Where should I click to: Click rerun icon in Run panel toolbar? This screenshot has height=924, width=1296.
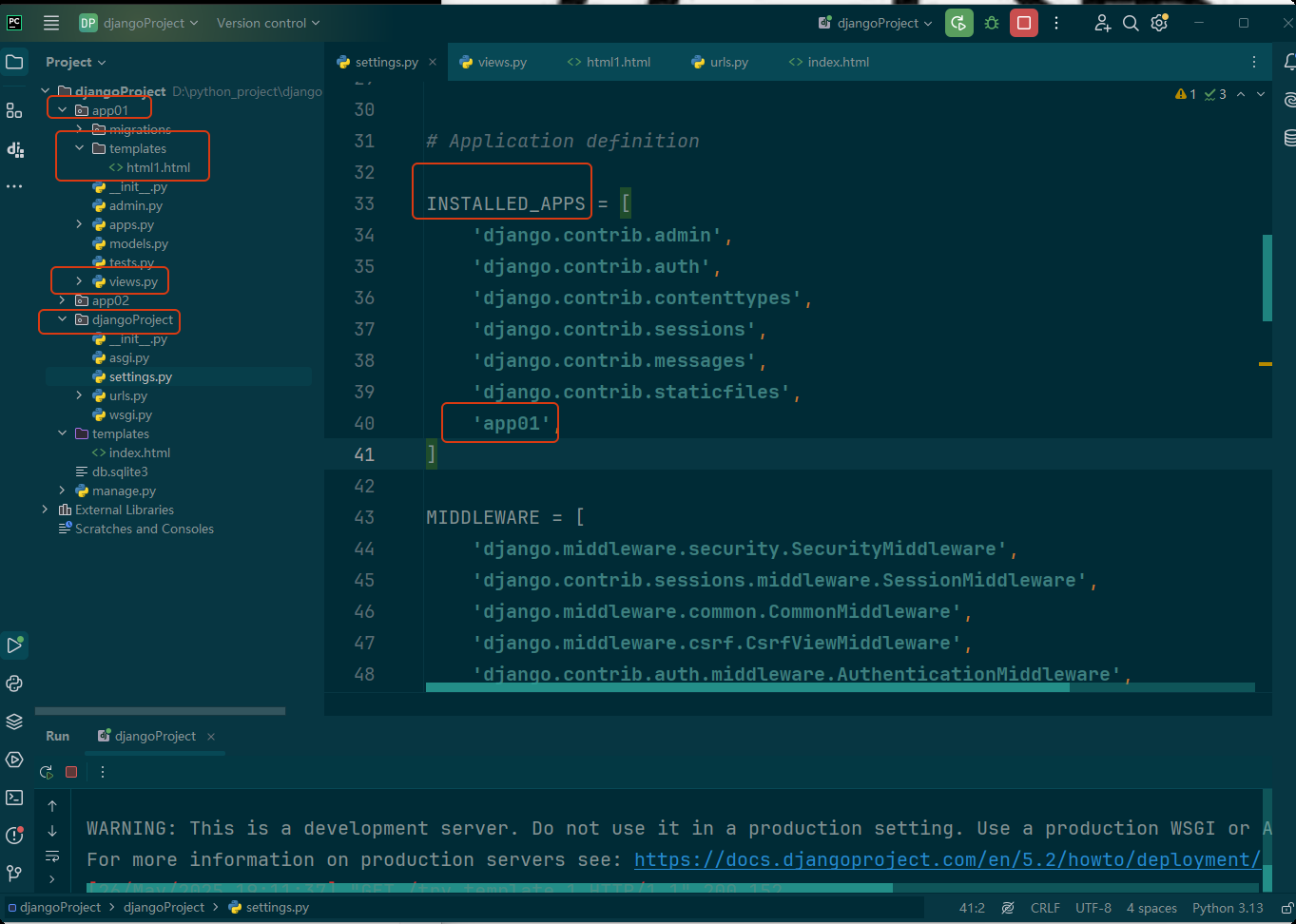point(46,772)
